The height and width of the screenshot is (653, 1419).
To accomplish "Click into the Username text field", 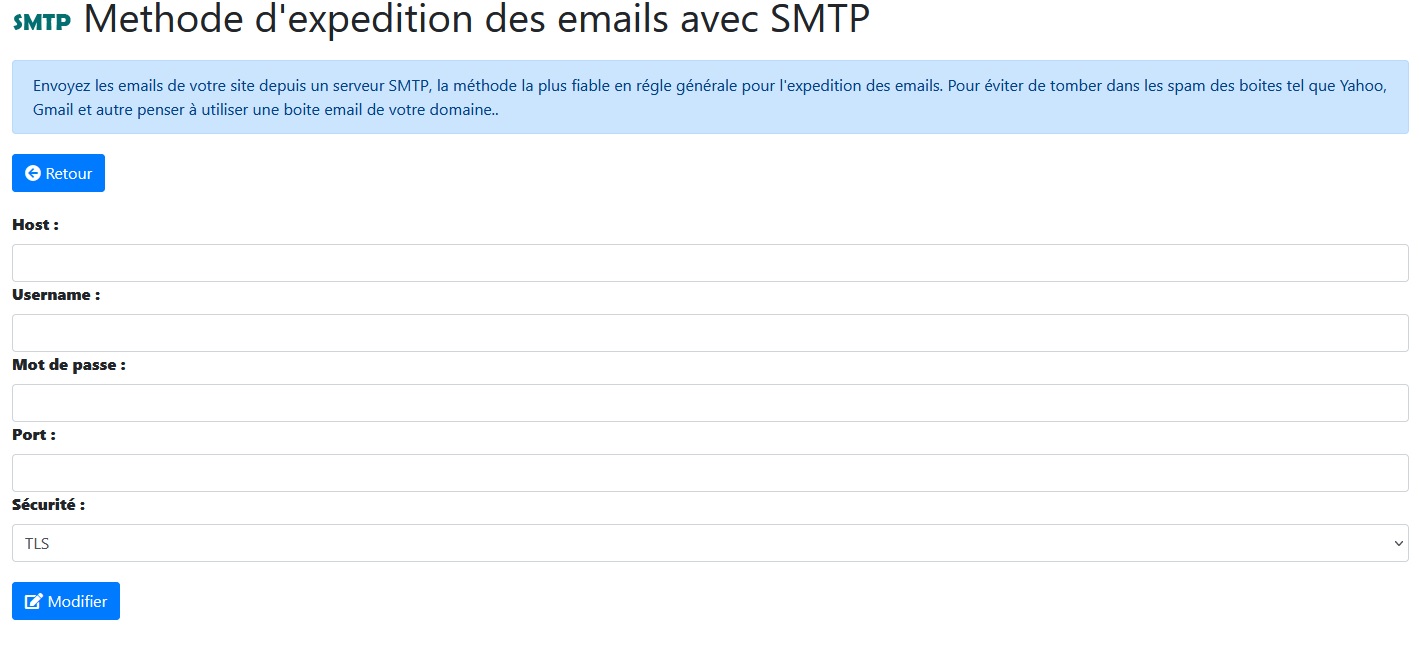I will [x=710, y=333].
